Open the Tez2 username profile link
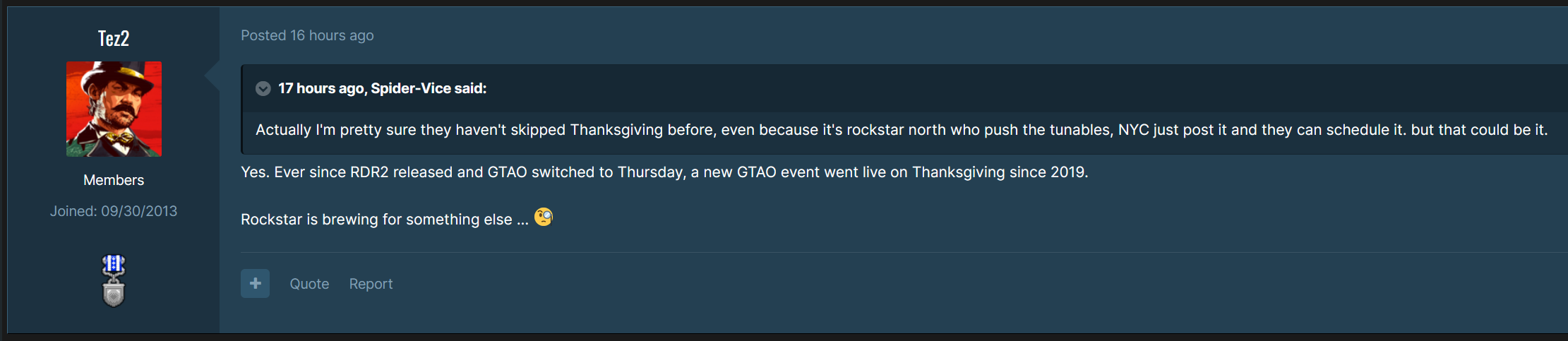Viewport: 1568px width, 341px height. pyautogui.click(x=114, y=38)
